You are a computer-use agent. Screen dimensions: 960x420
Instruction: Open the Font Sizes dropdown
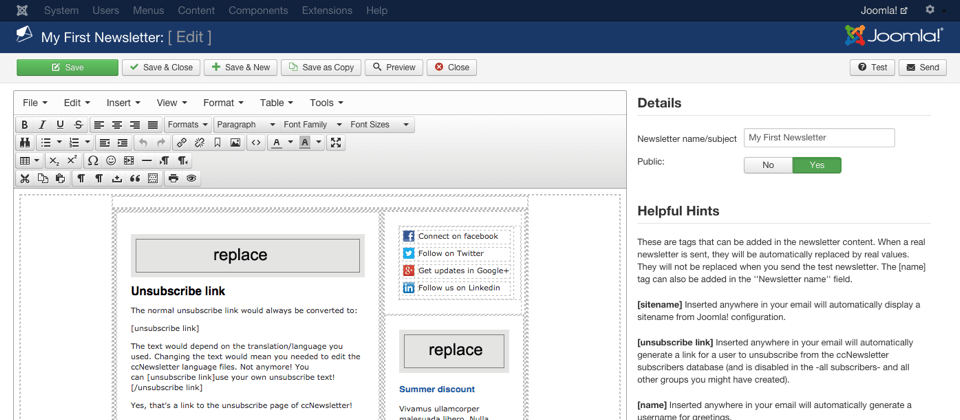click(380, 125)
